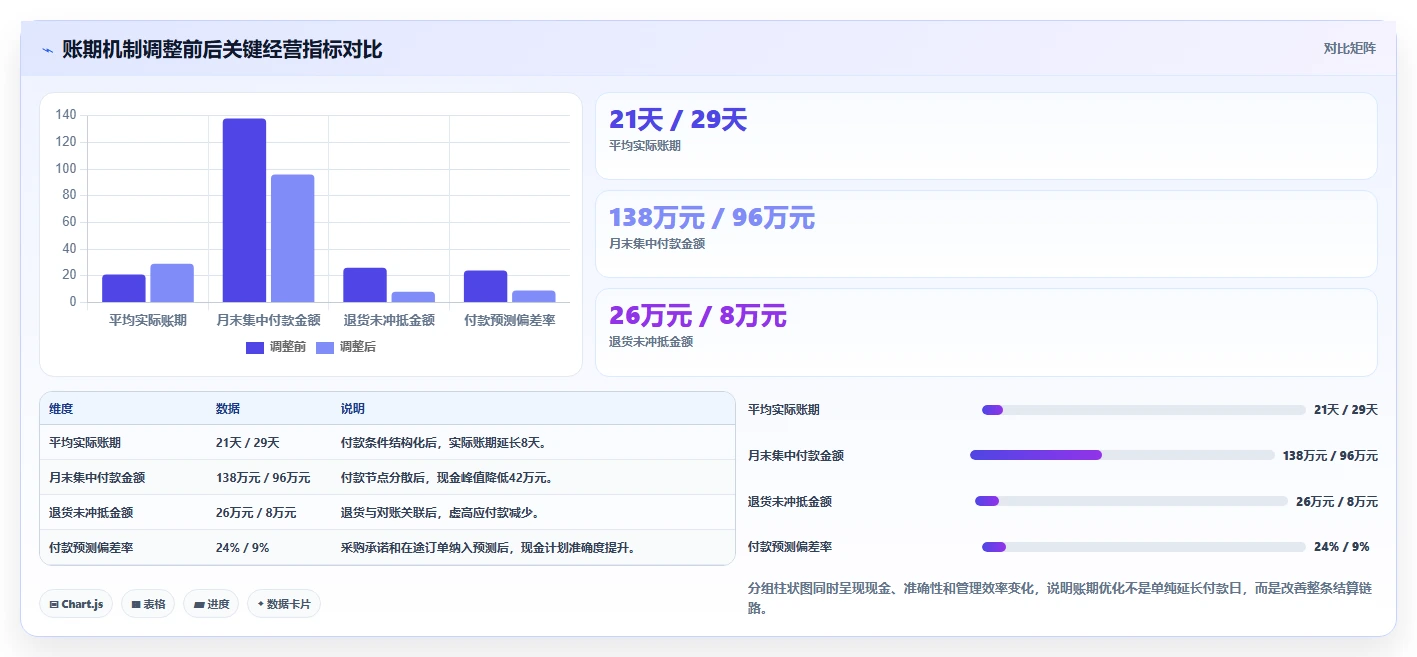The width and height of the screenshot is (1417, 657).
Task: Click the 付款预测偏差率 progress bar
Action: pos(1144,547)
